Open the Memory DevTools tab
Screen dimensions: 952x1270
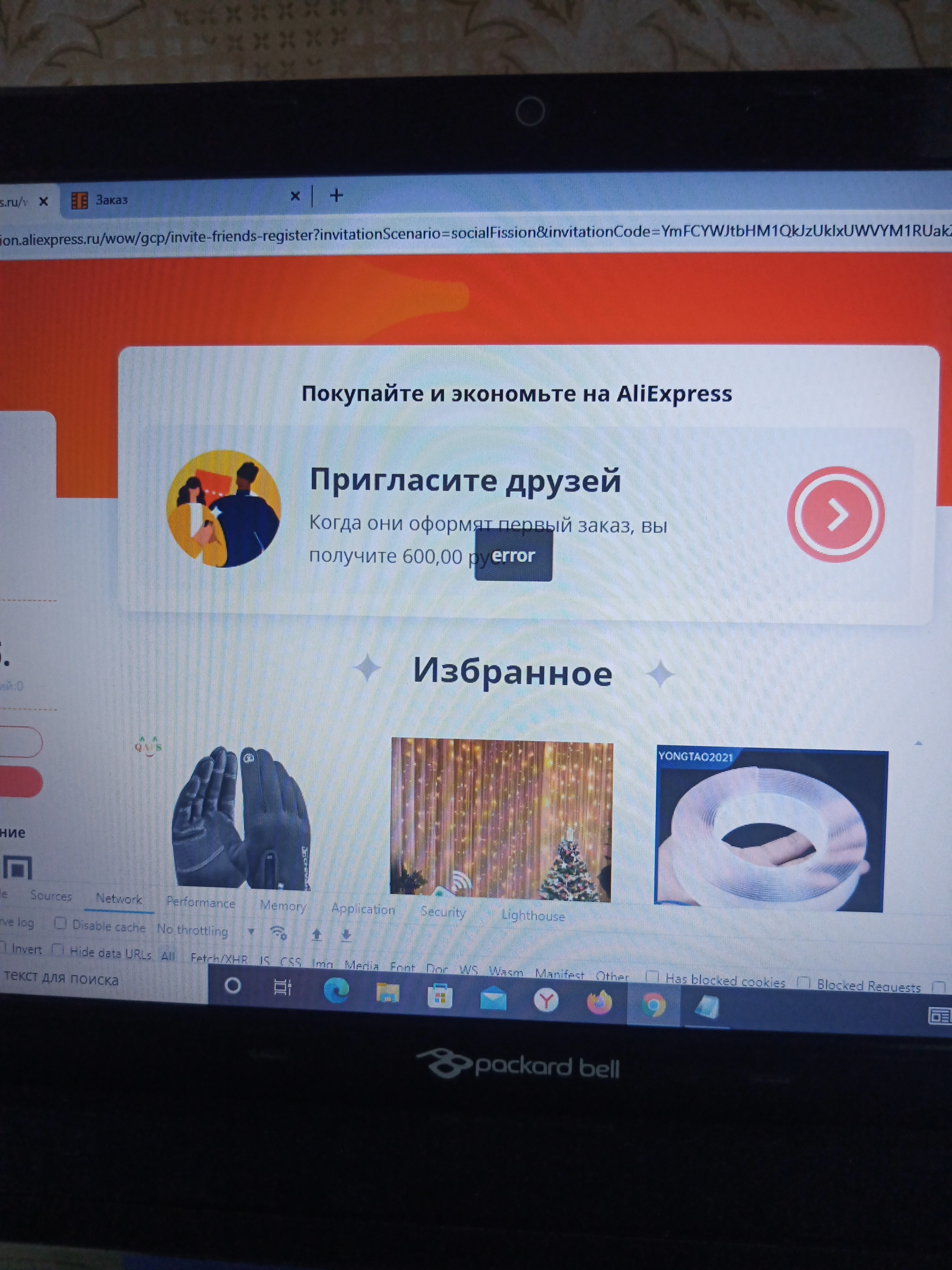(283, 905)
